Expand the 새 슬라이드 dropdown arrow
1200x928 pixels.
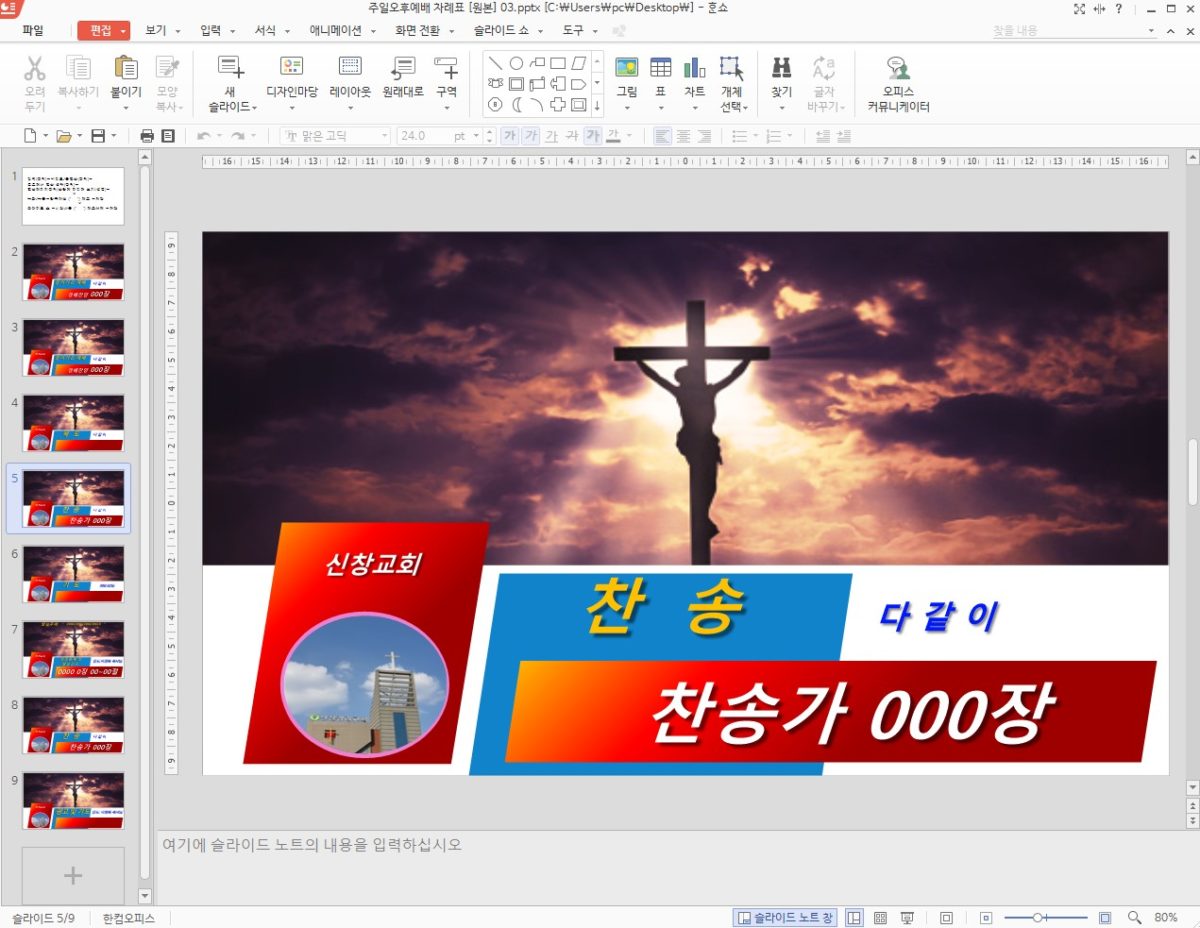(x=254, y=107)
